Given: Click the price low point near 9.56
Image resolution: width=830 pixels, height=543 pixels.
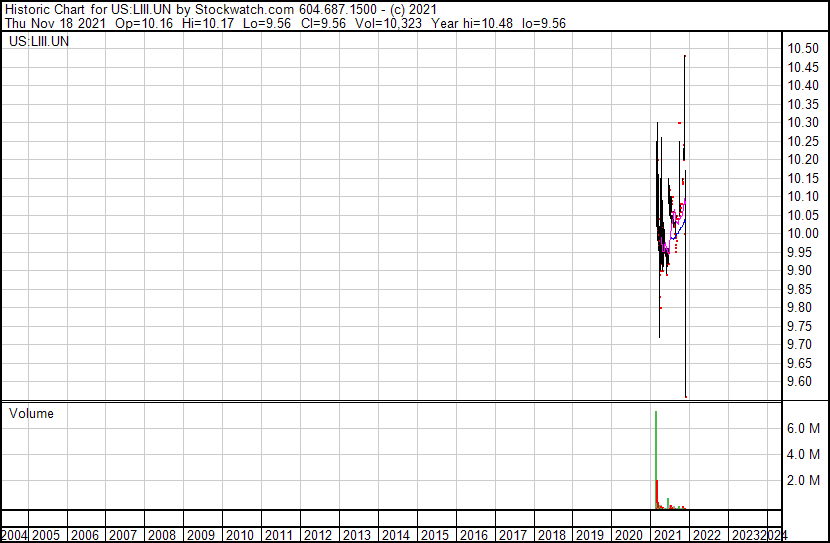Looking at the screenshot, I should 686,396.
